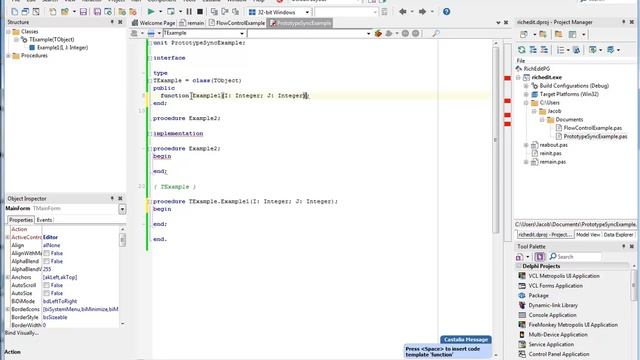Open the run button dropdown arrow
The image size is (640, 360).
[x=160, y=12]
